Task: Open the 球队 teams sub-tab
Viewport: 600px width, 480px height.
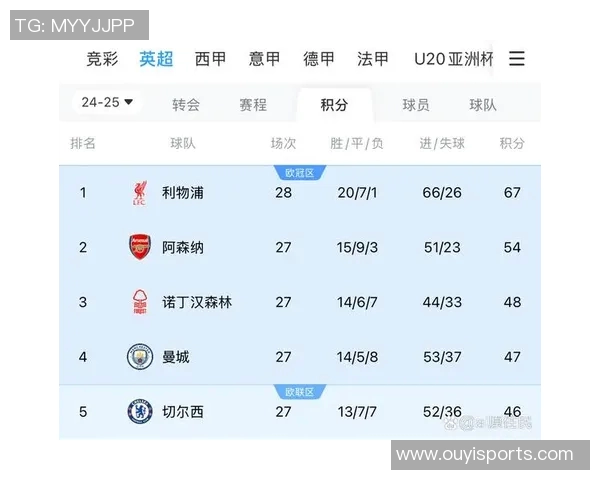Action: (483, 105)
